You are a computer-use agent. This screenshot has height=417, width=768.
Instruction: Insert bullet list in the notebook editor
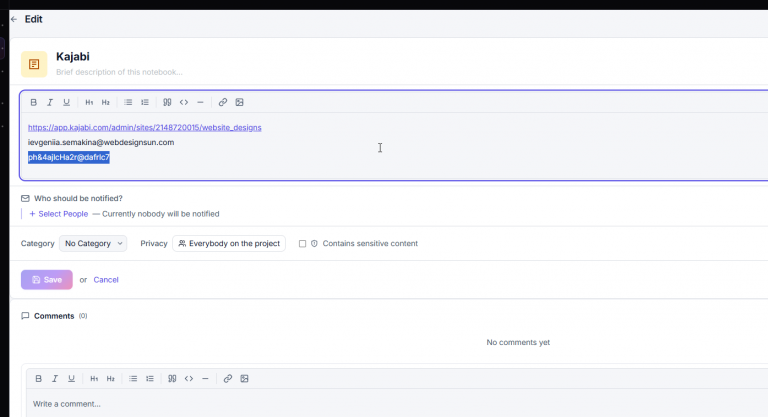tap(128, 102)
